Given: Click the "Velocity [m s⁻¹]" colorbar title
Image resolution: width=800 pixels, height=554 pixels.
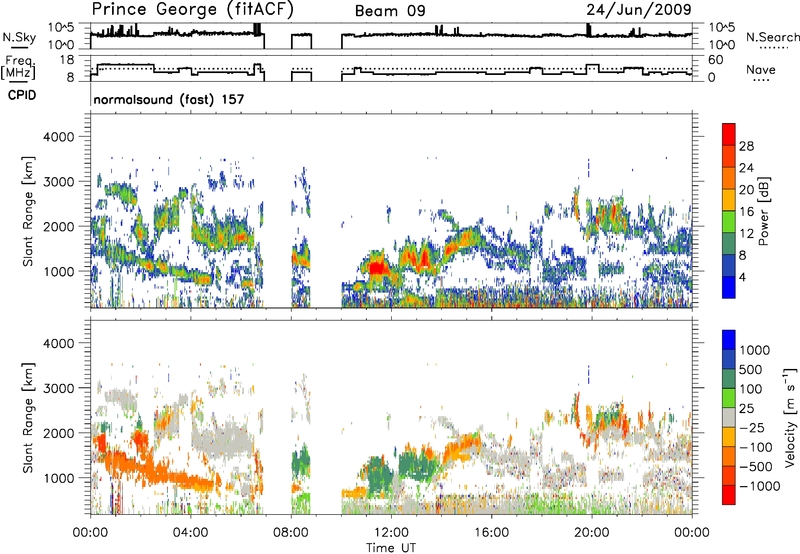Looking at the screenshot, I should tap(790, 416).
